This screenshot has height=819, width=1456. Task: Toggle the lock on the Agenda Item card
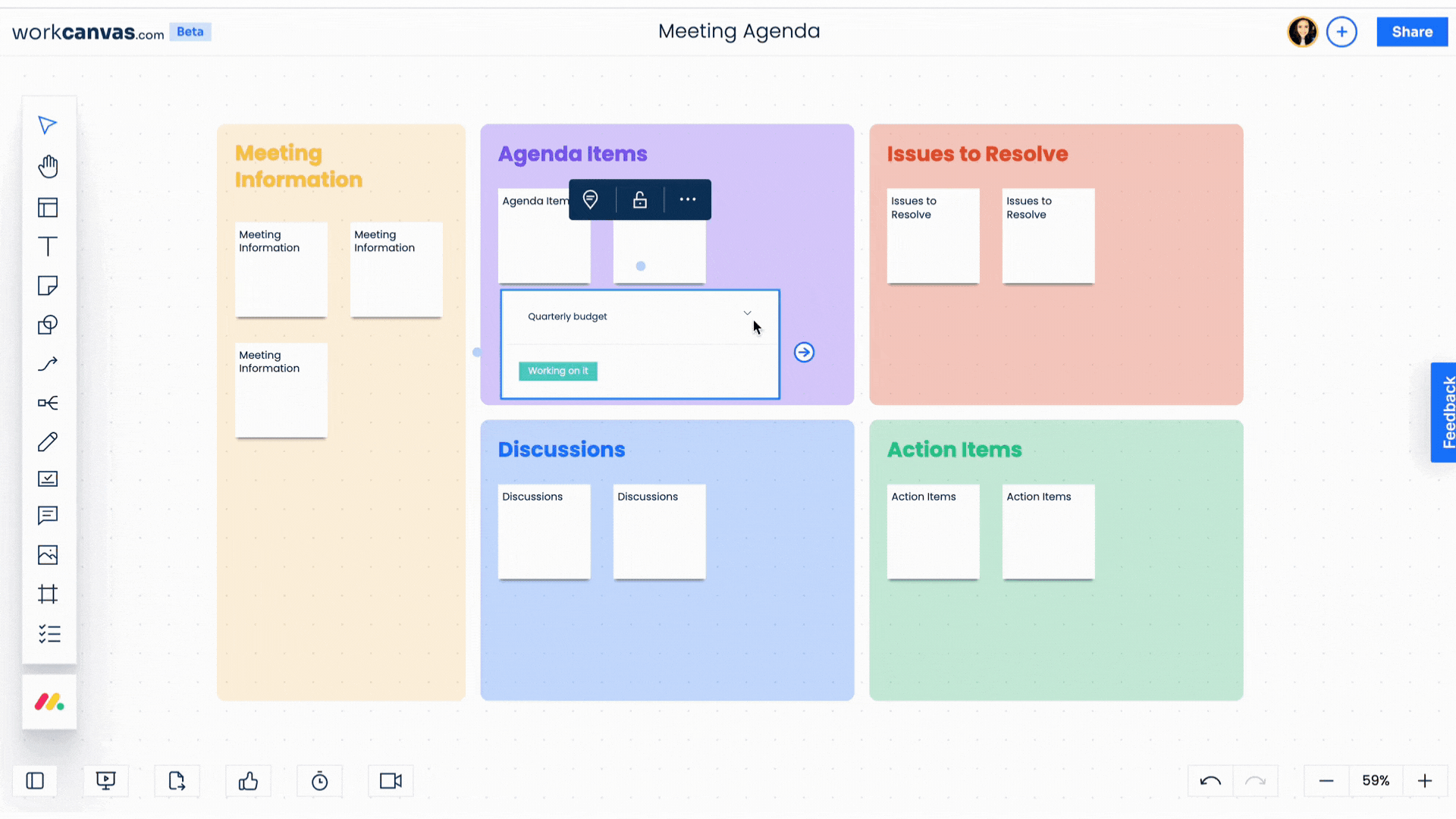coord(639,199)
